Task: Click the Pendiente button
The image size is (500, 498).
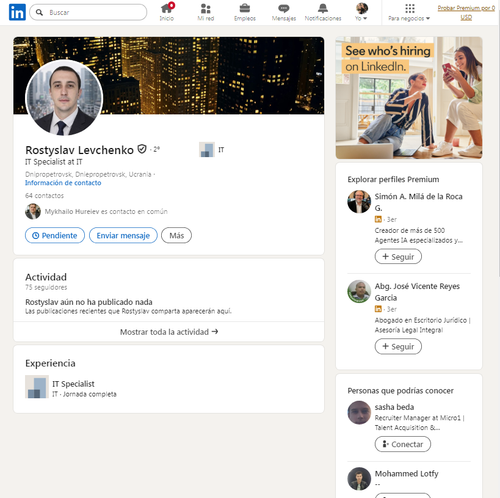Action: tap(55, 235)
